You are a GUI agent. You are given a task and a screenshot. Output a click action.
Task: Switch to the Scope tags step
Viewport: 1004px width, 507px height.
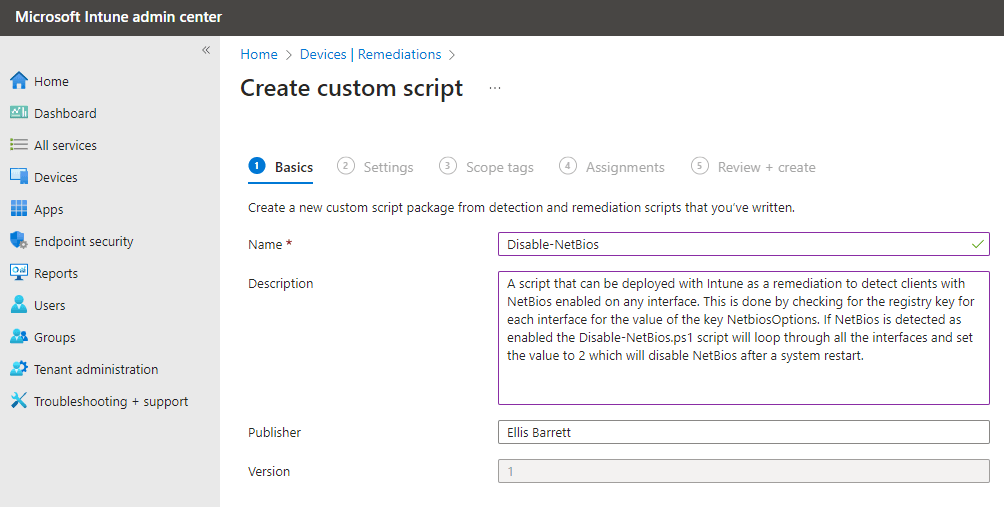[x=486, y=167]
